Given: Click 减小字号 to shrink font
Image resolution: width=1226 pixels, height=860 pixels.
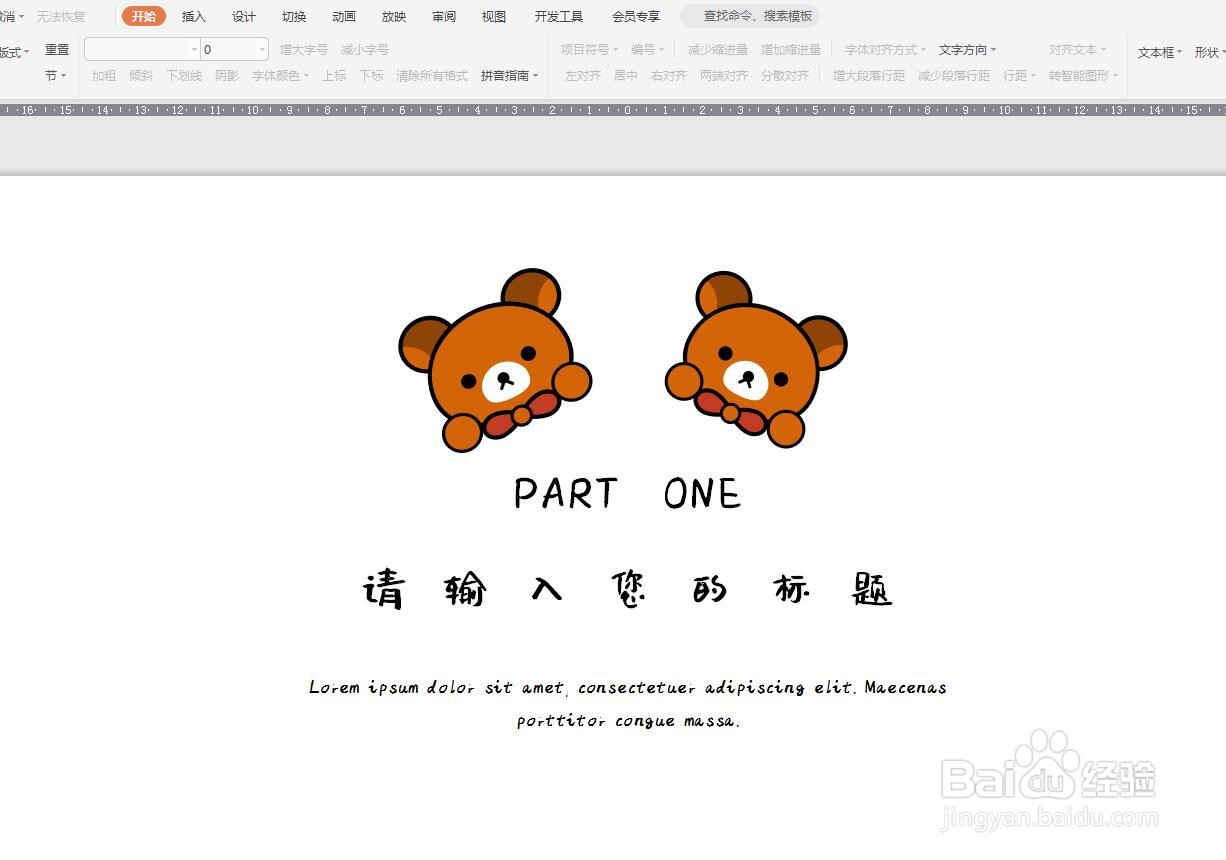Looking at the screenshot, I should coord(365,49).
